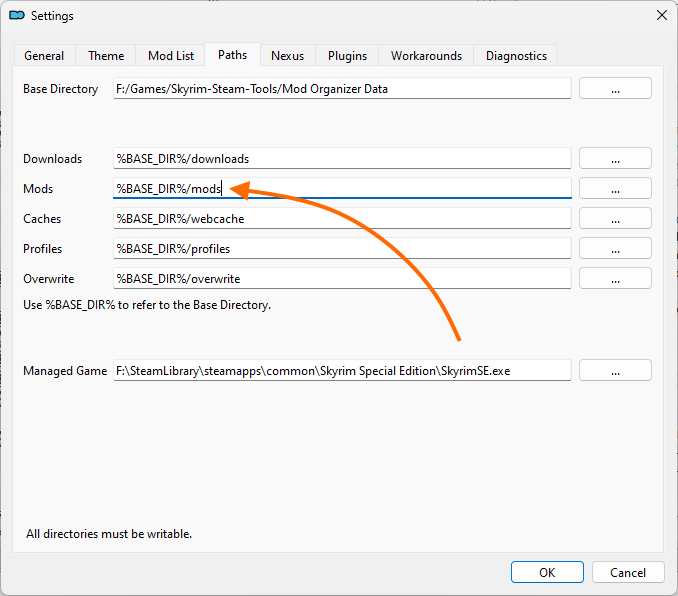Browse for the Base Directory folder
This screenshot has width=678, height=596.
pos(615,88)
